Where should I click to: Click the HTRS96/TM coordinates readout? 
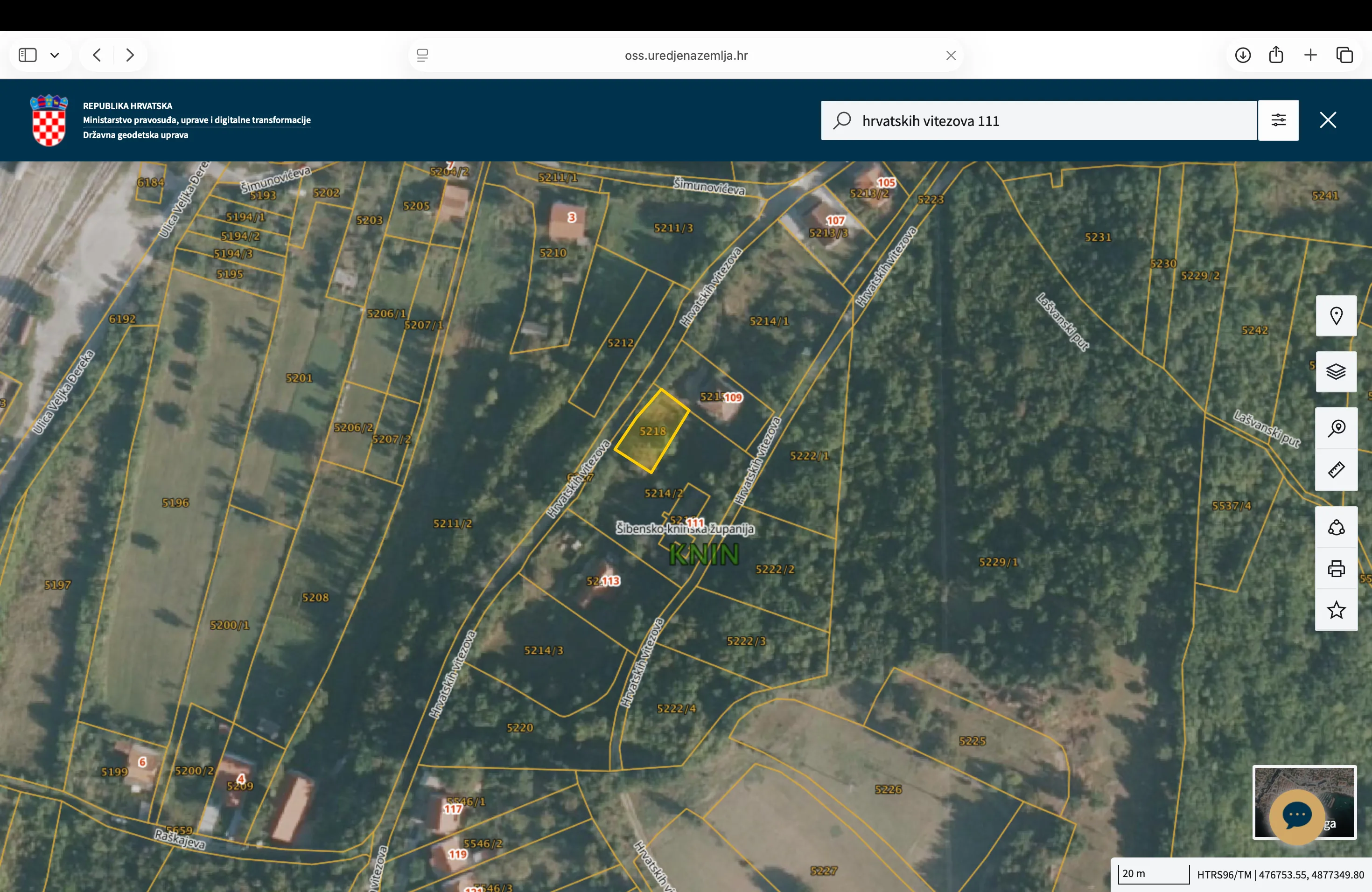(x=1281, y=875)
